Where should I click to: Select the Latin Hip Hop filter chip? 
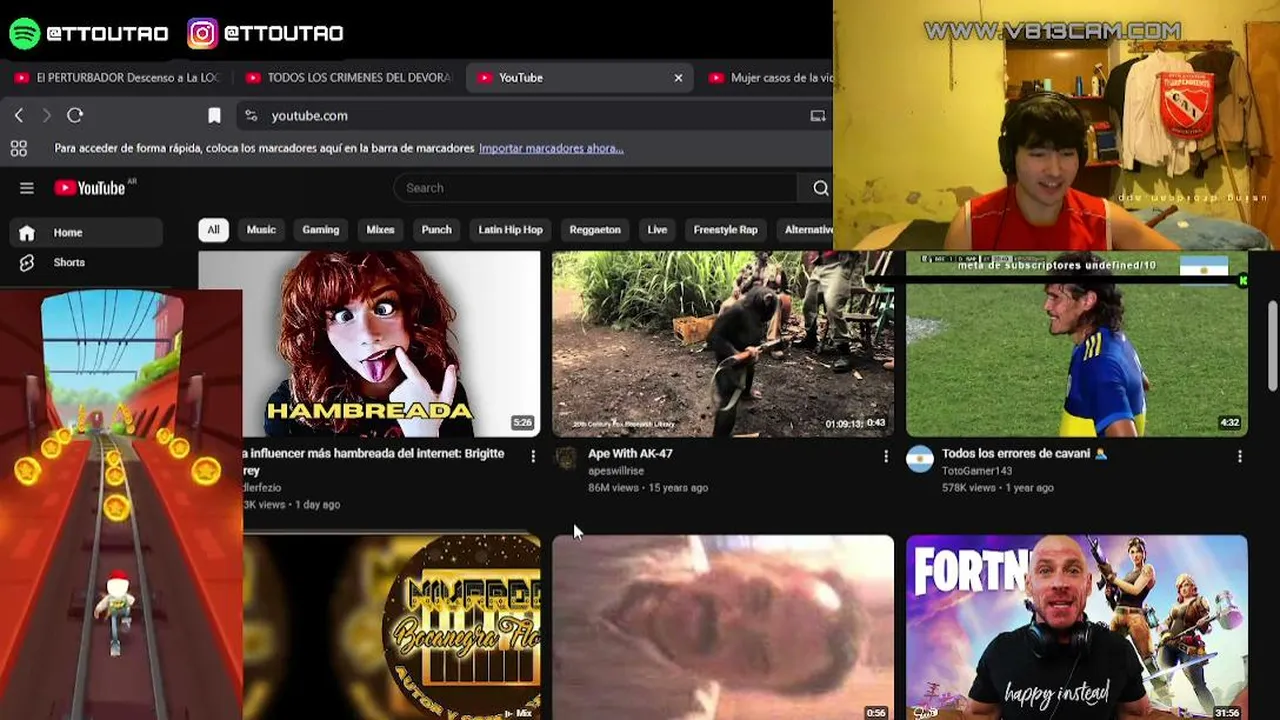click(x=510, y=230)
